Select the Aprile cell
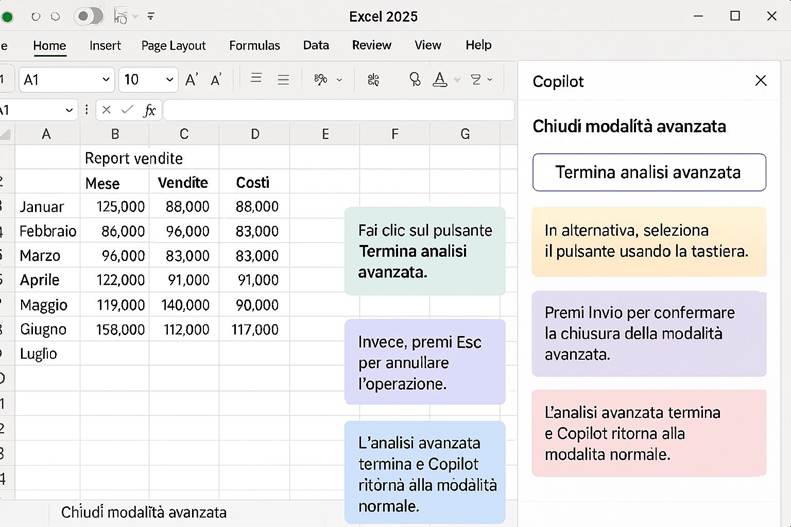Viewport: 791px width, 527px height. click(47, 280)
